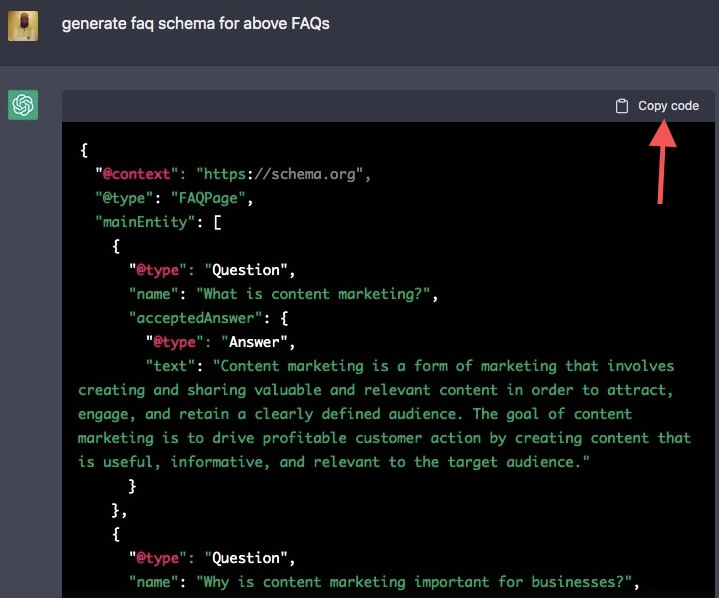The width and height of the screenshot is (719, 598).
Task: Click the empty code block header bar
Action: tap(330, 106)
